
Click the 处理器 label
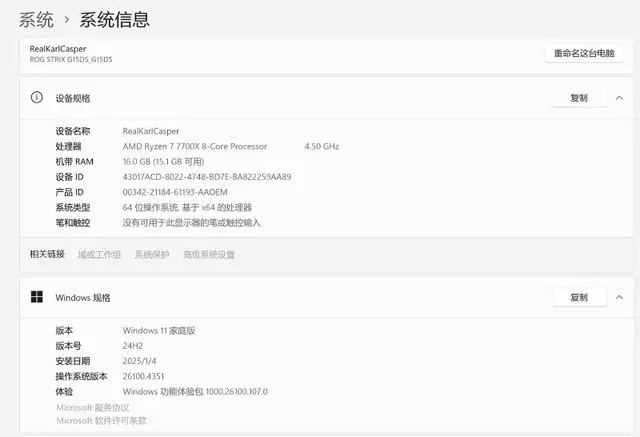pyautogui.click(x=69, y=146)
